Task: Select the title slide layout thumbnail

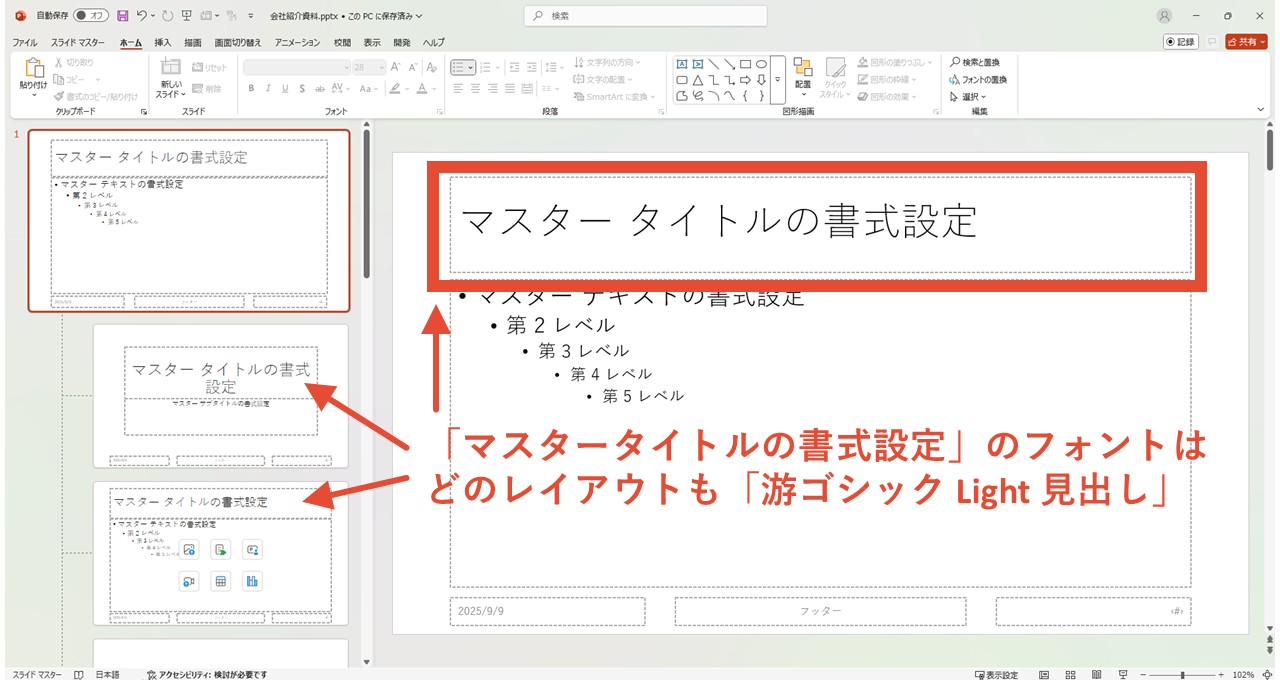Action: tap(221, 397)
